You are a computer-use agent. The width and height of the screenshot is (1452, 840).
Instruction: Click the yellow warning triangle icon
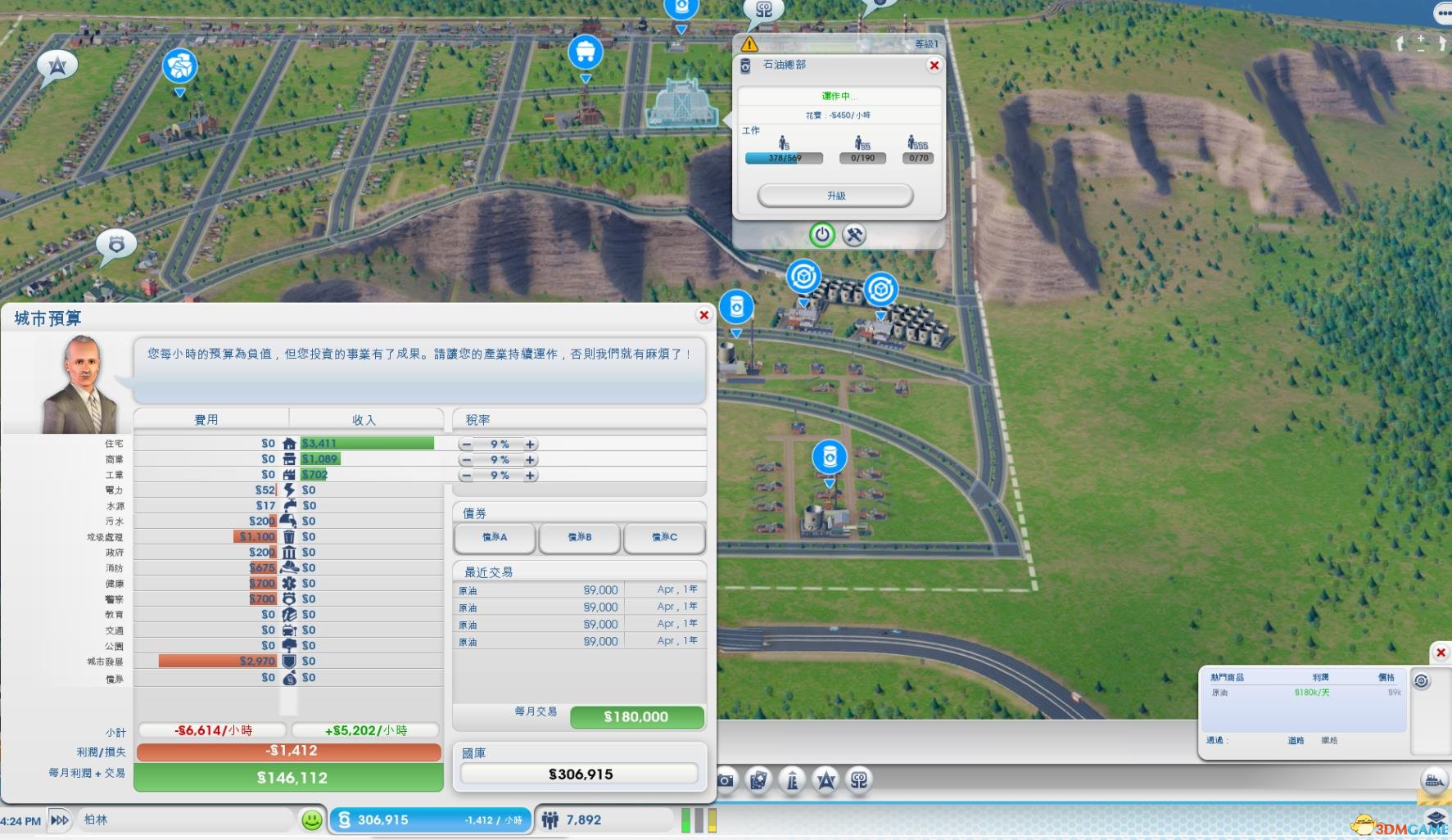pos(749,44)
